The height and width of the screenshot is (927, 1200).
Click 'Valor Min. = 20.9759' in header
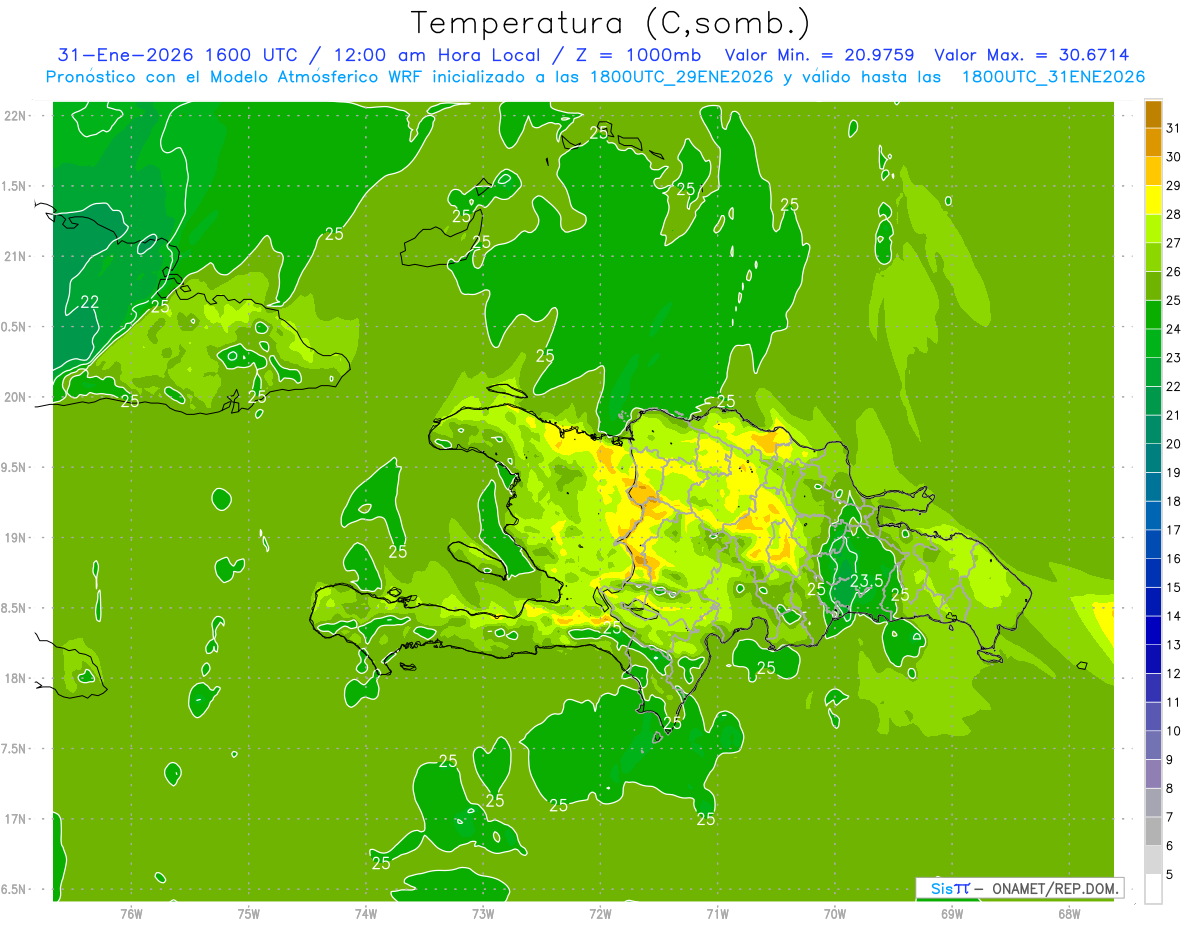822,55
